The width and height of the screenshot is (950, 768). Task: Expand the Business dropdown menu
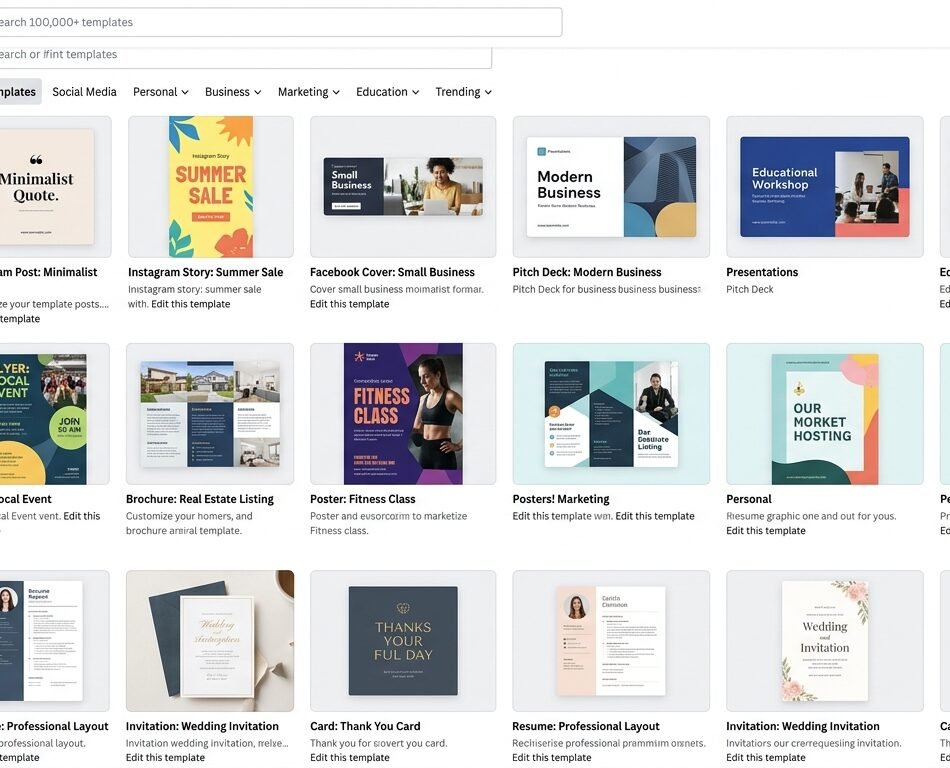pyautogui.click(x=233, y=91)
